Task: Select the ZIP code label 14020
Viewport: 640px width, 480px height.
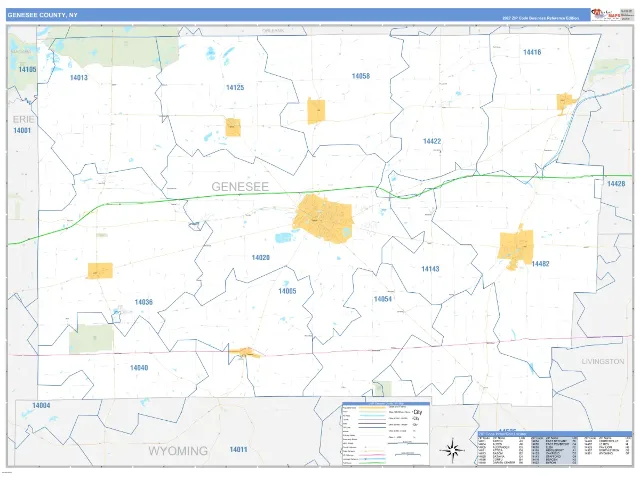Action: coord(261,258)
